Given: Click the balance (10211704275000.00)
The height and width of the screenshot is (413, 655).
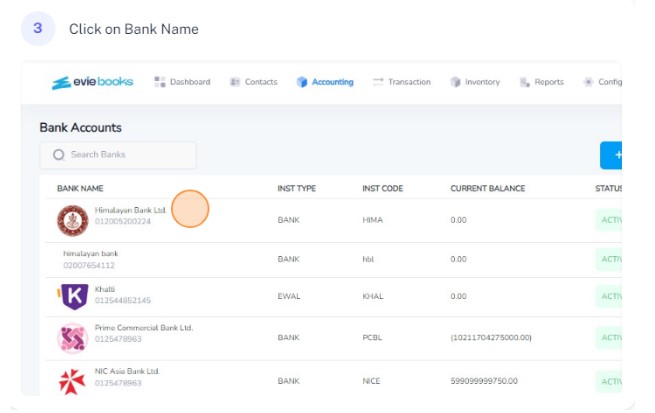Looking at the screenshot, I should 491,337.
